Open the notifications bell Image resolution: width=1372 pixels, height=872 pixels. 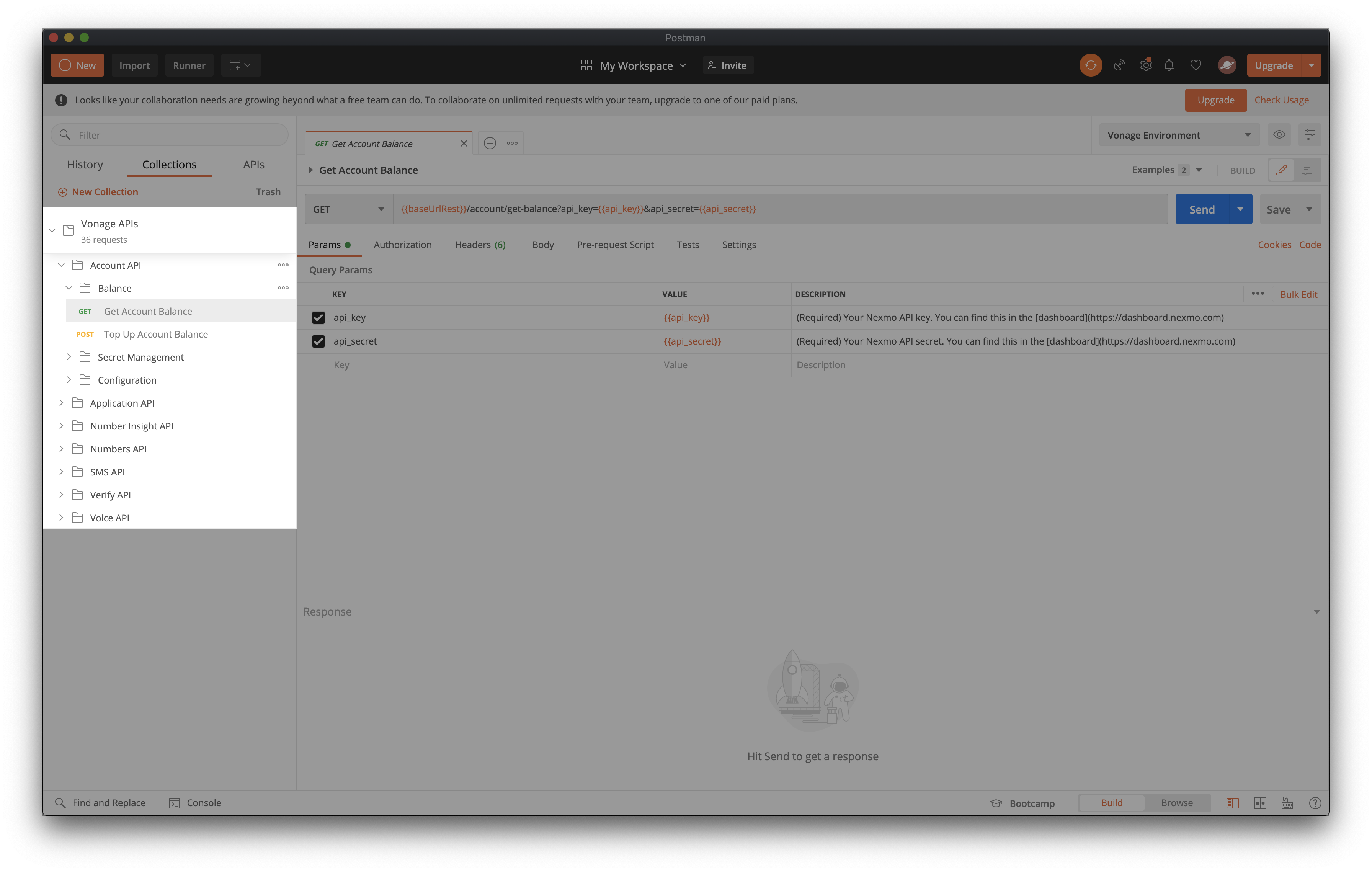pyautogui.click(x=1169, y=65)
